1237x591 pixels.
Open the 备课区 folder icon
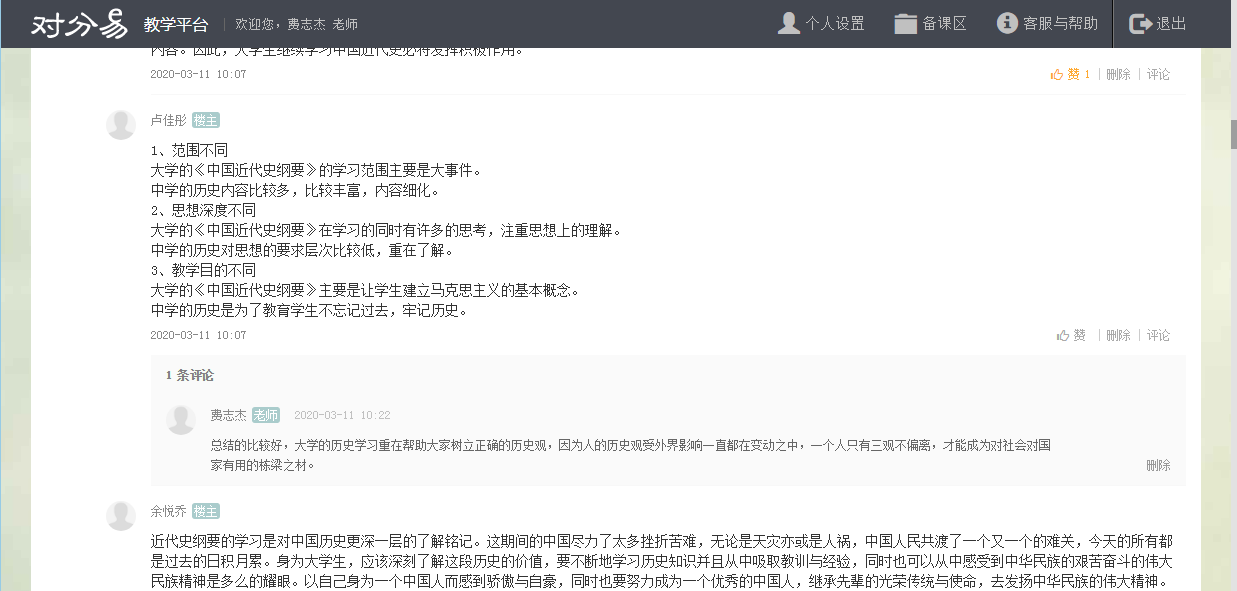coord(905,24)
